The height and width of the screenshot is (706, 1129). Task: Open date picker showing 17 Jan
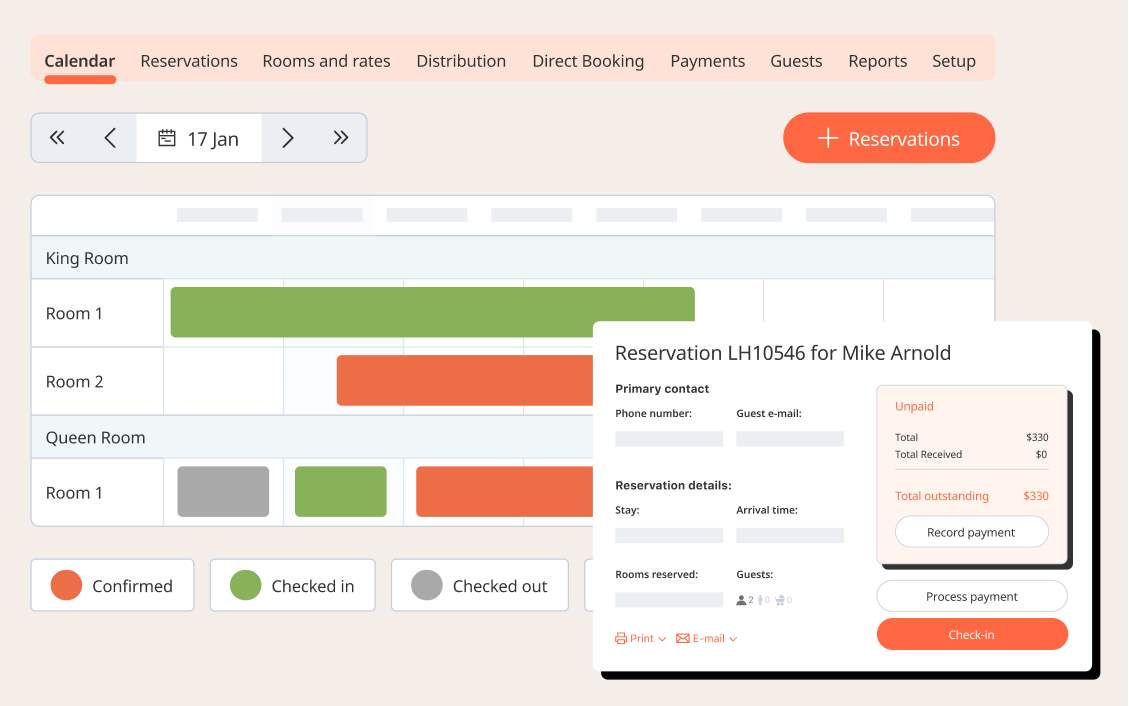199,138
